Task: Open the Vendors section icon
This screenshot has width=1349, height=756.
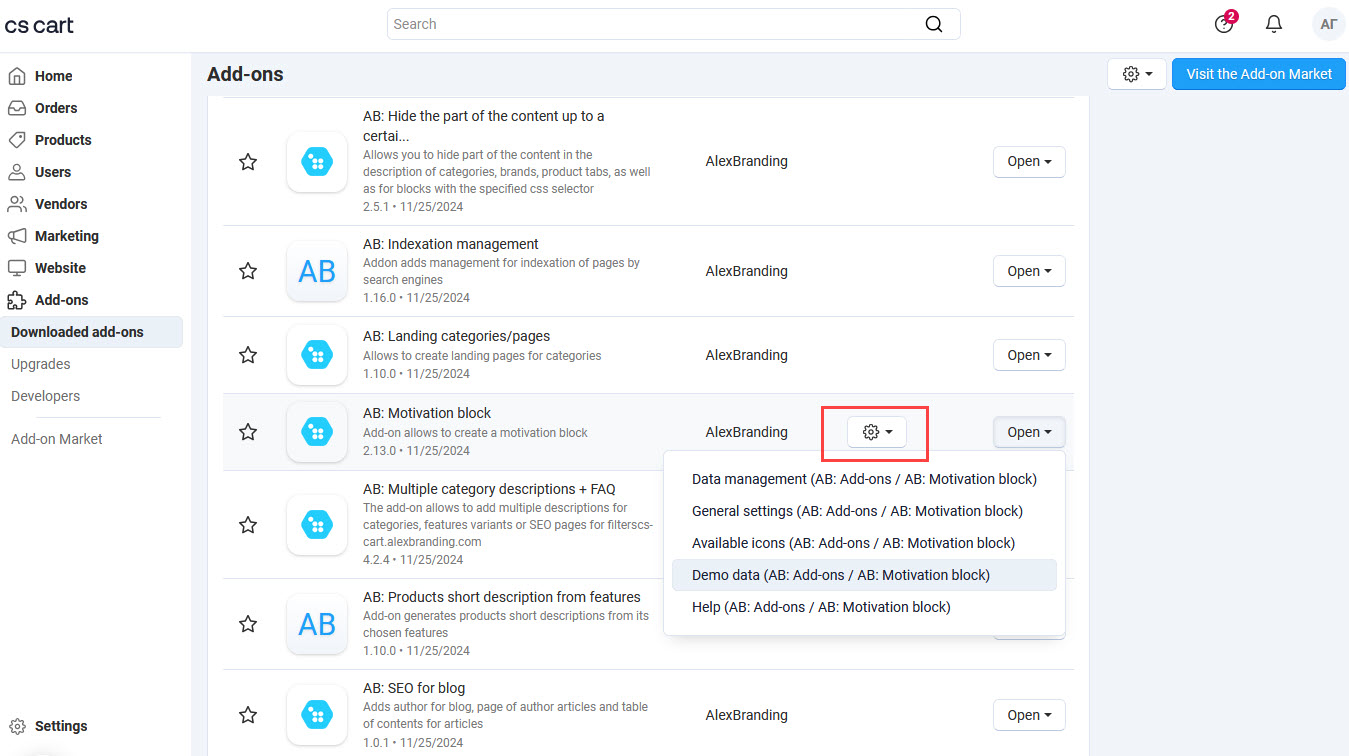Action: (16, 203)
